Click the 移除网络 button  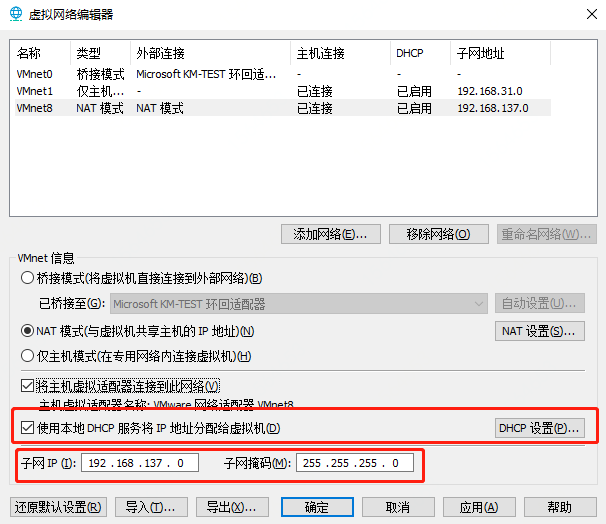click(438, 234)
